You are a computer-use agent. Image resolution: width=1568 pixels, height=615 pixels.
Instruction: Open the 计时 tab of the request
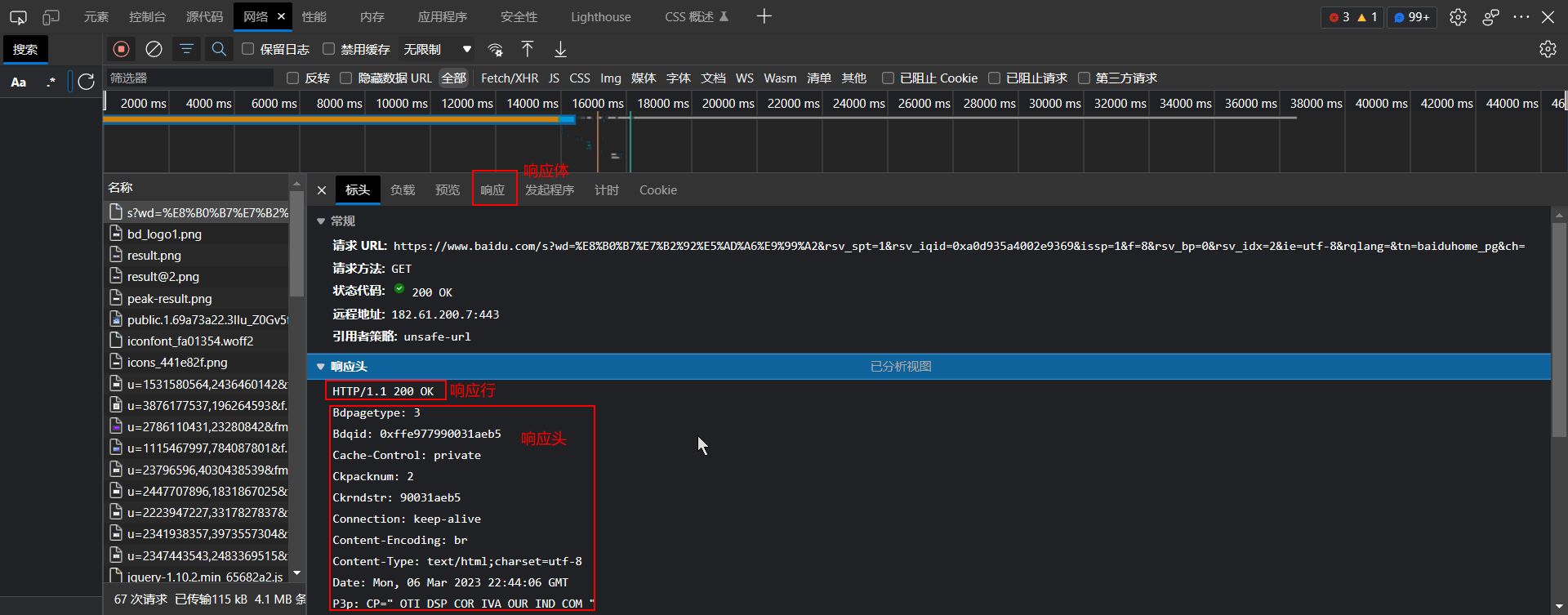pos(607,190)
